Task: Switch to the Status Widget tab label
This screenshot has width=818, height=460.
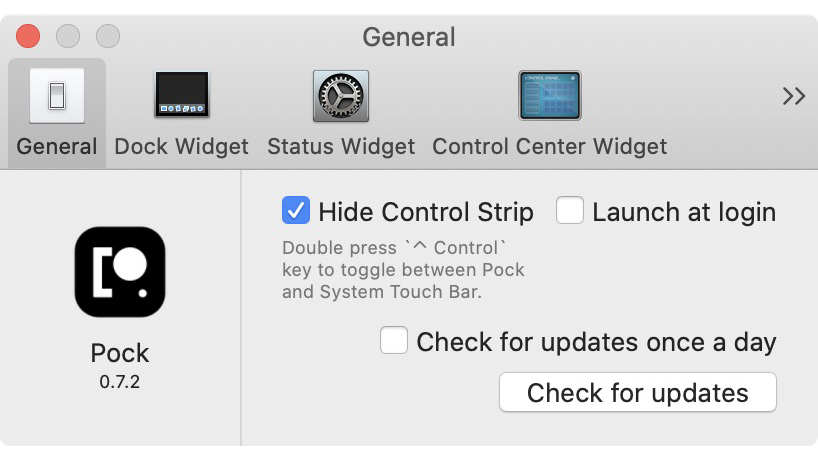Action: pos(341,147)
